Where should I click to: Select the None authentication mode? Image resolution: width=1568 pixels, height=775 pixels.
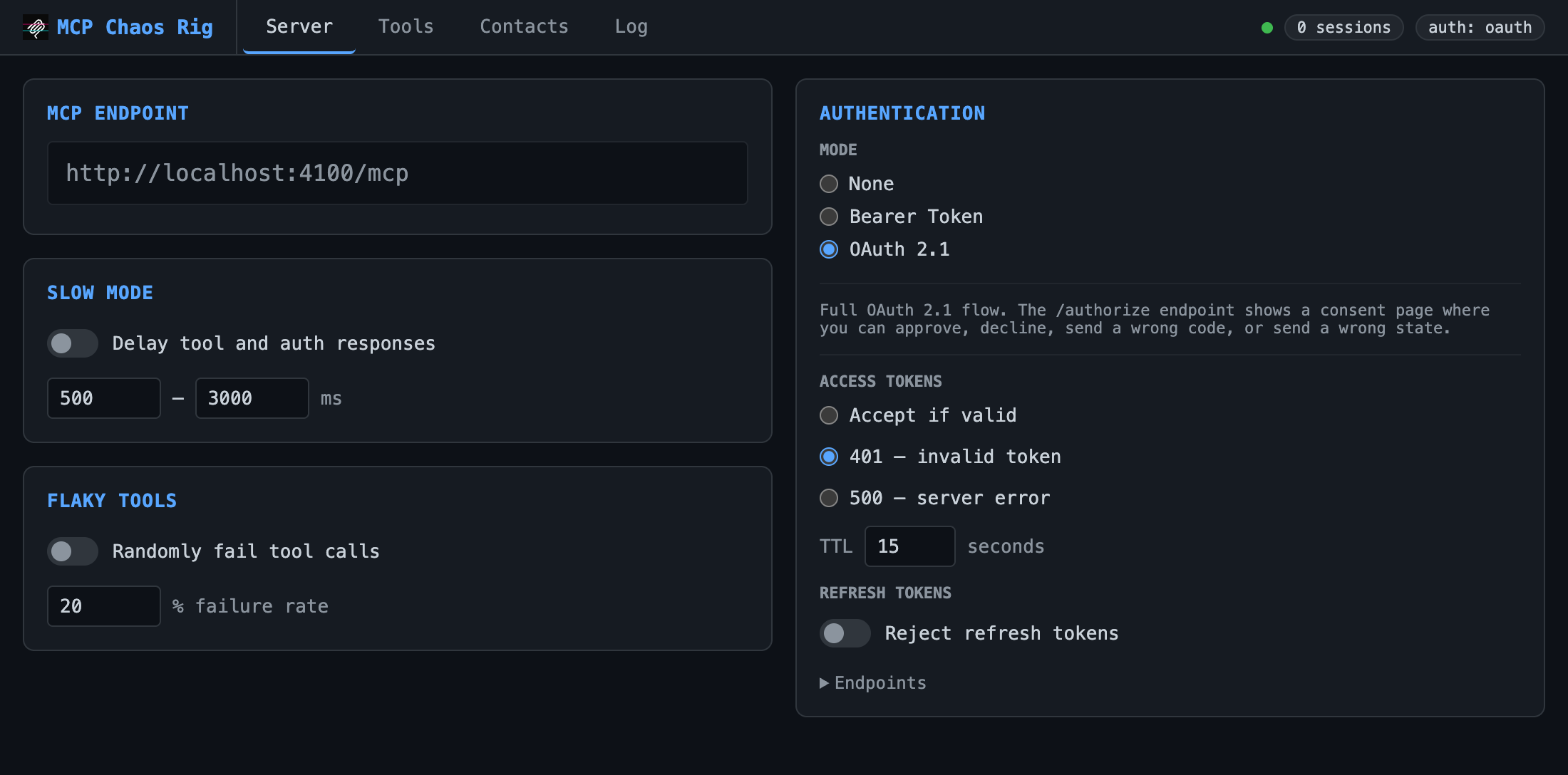(x=828, y=183)
